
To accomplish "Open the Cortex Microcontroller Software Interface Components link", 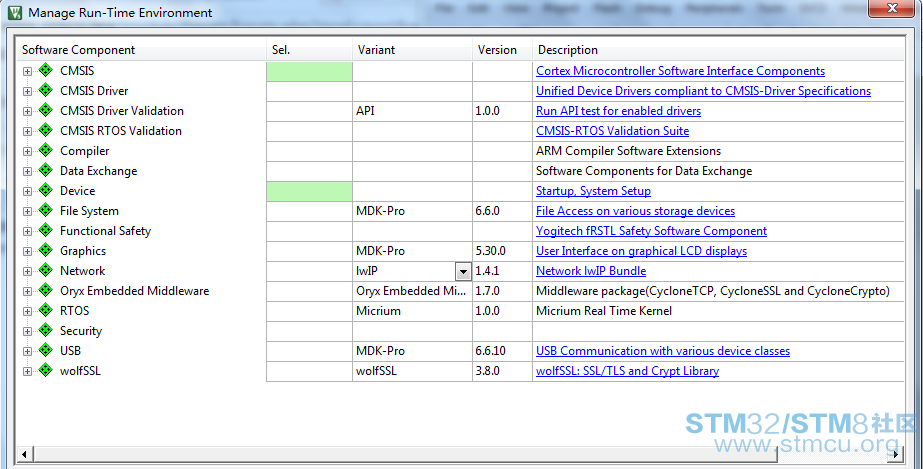I will pos(680,71).
